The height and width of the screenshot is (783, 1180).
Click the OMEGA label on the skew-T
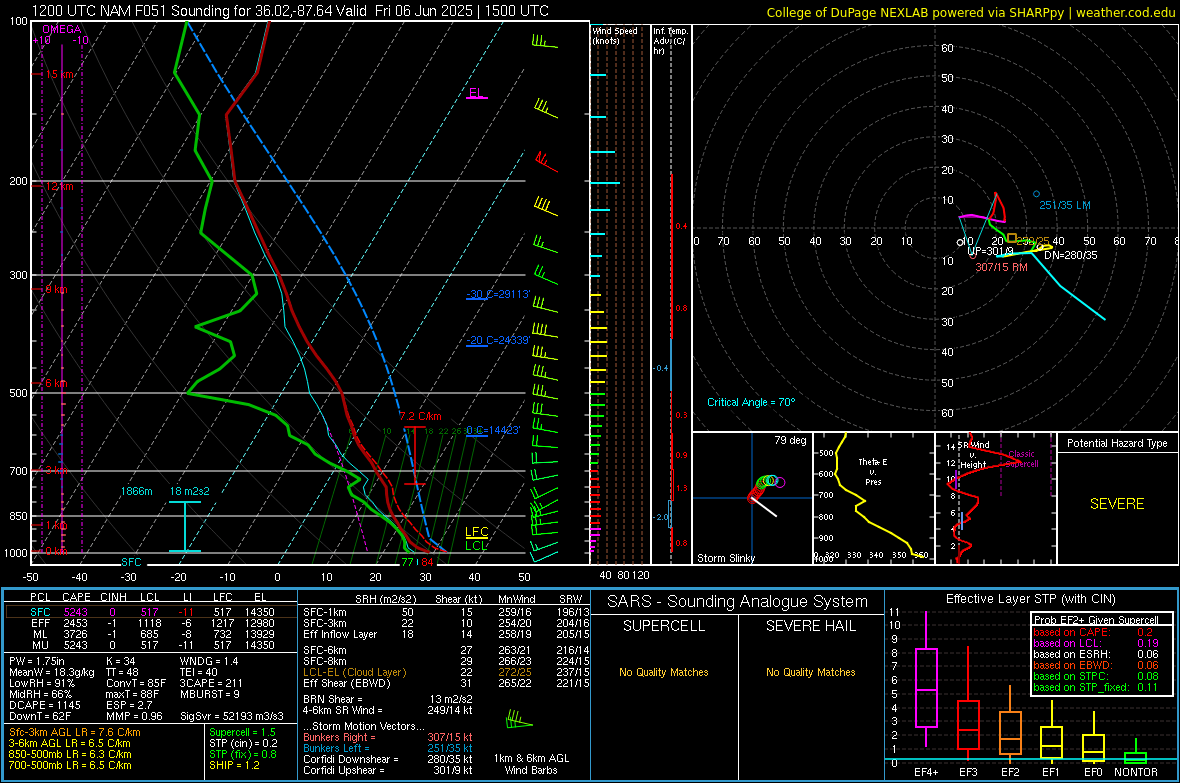click(62, 29)
